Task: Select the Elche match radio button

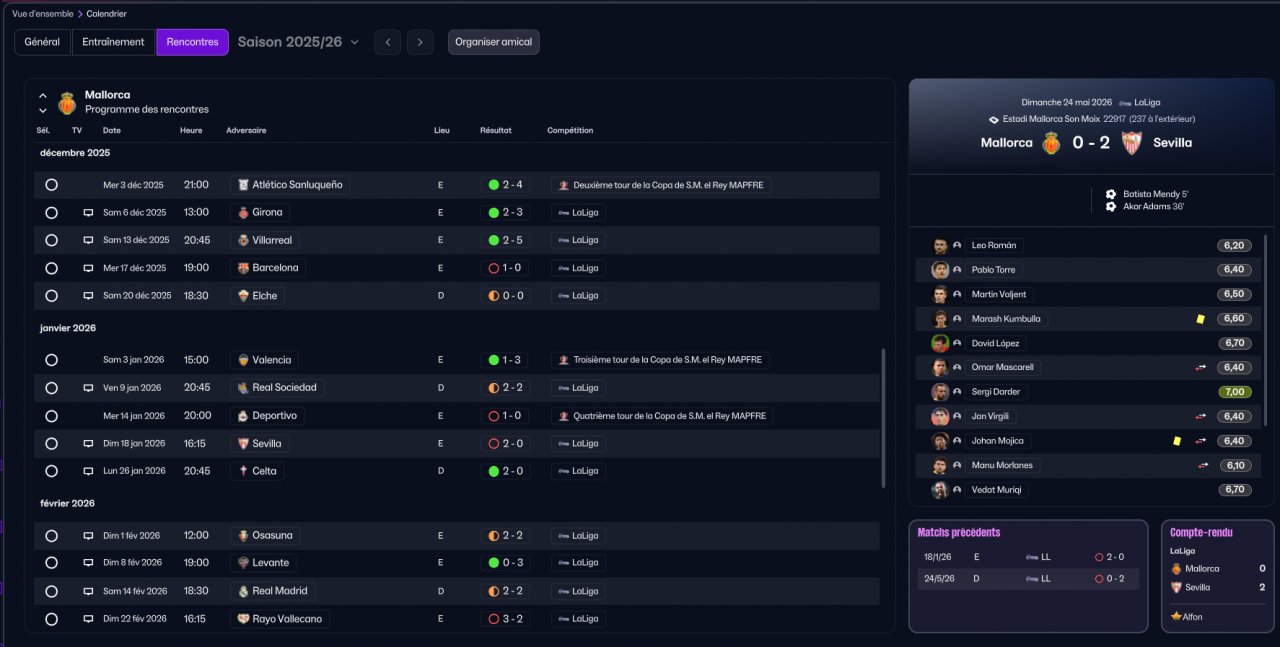Action: coord(51,296)
